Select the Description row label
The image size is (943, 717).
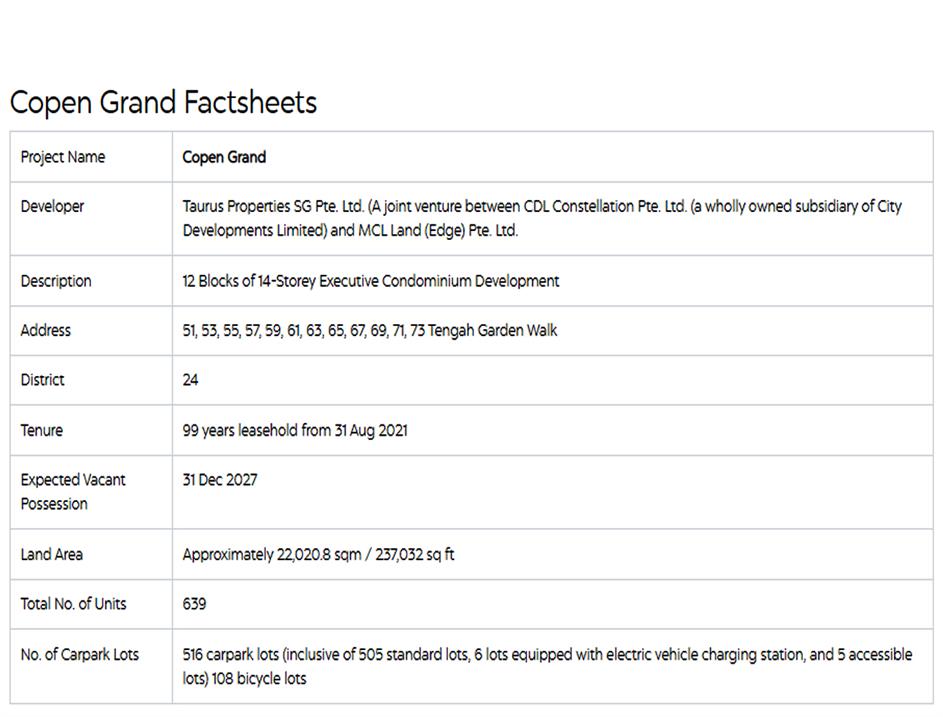click(56, 281)
